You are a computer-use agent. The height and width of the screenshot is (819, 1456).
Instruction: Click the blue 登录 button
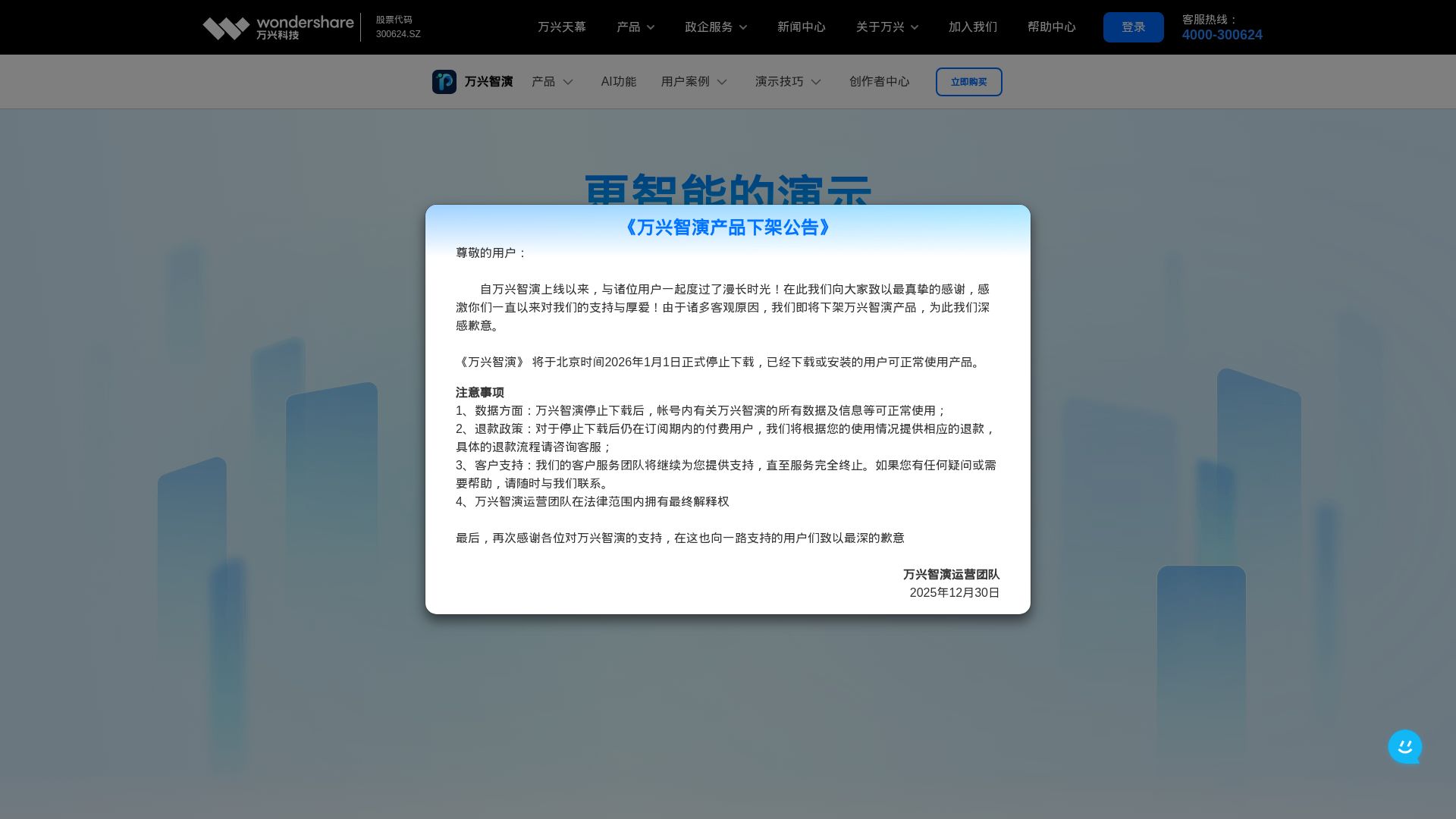(x=1133, y=27)
